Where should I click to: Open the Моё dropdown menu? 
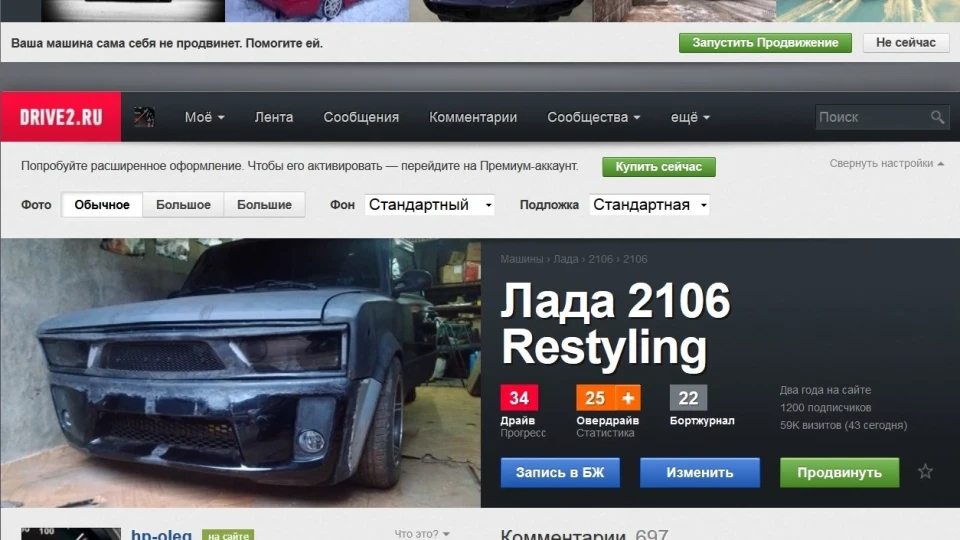click(204, 117)
